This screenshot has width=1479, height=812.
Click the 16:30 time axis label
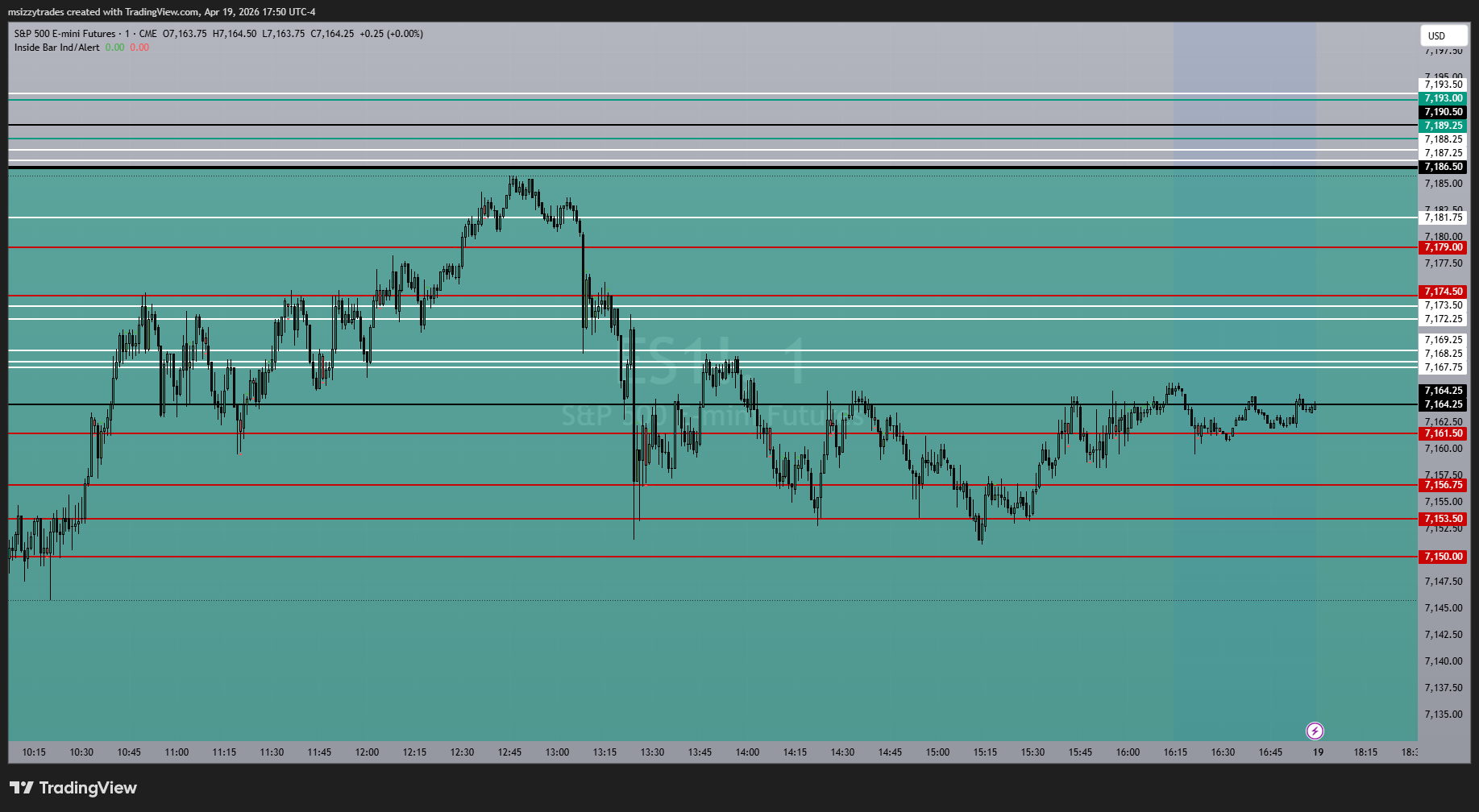(x=1223, y=752)
